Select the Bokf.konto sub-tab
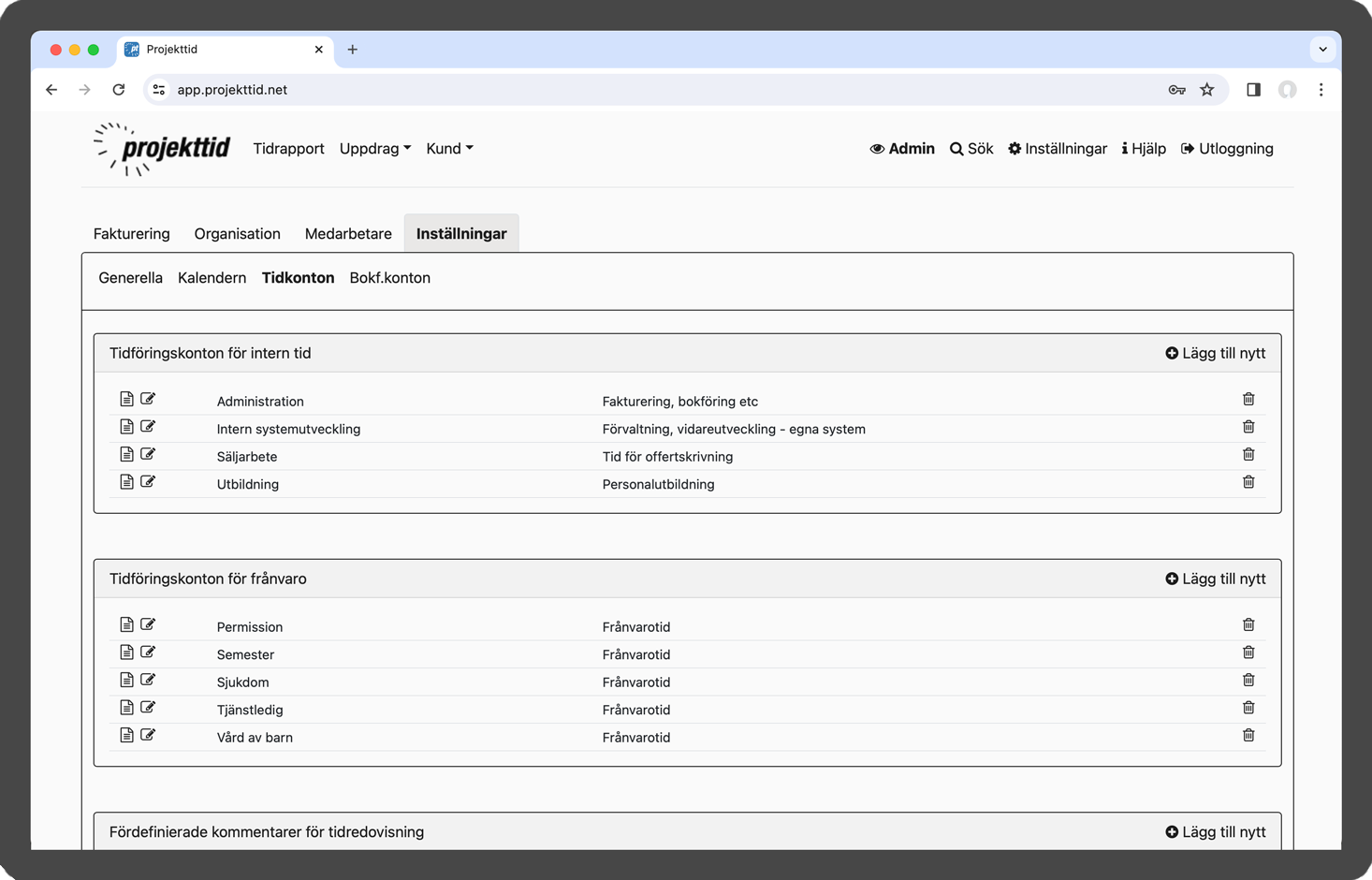The width and height of the screenshot is (1372, 880). pos(389,278)
